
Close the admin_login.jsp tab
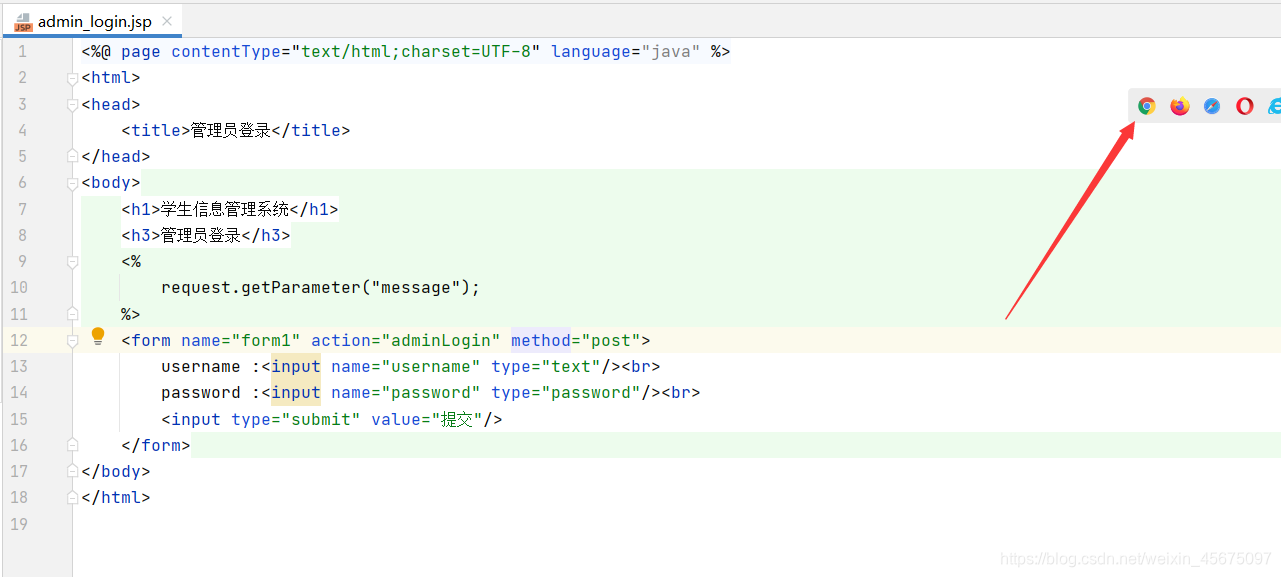click(x=167, y=21)
